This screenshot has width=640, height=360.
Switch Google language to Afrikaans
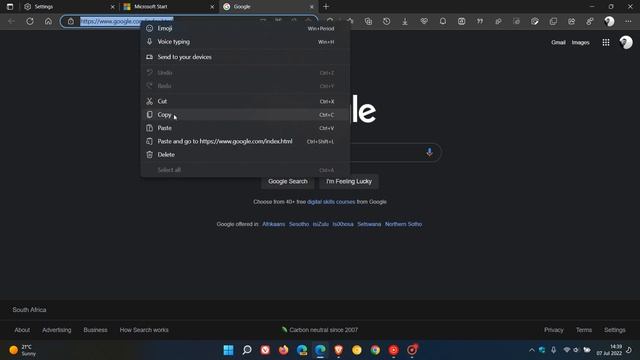273,224
